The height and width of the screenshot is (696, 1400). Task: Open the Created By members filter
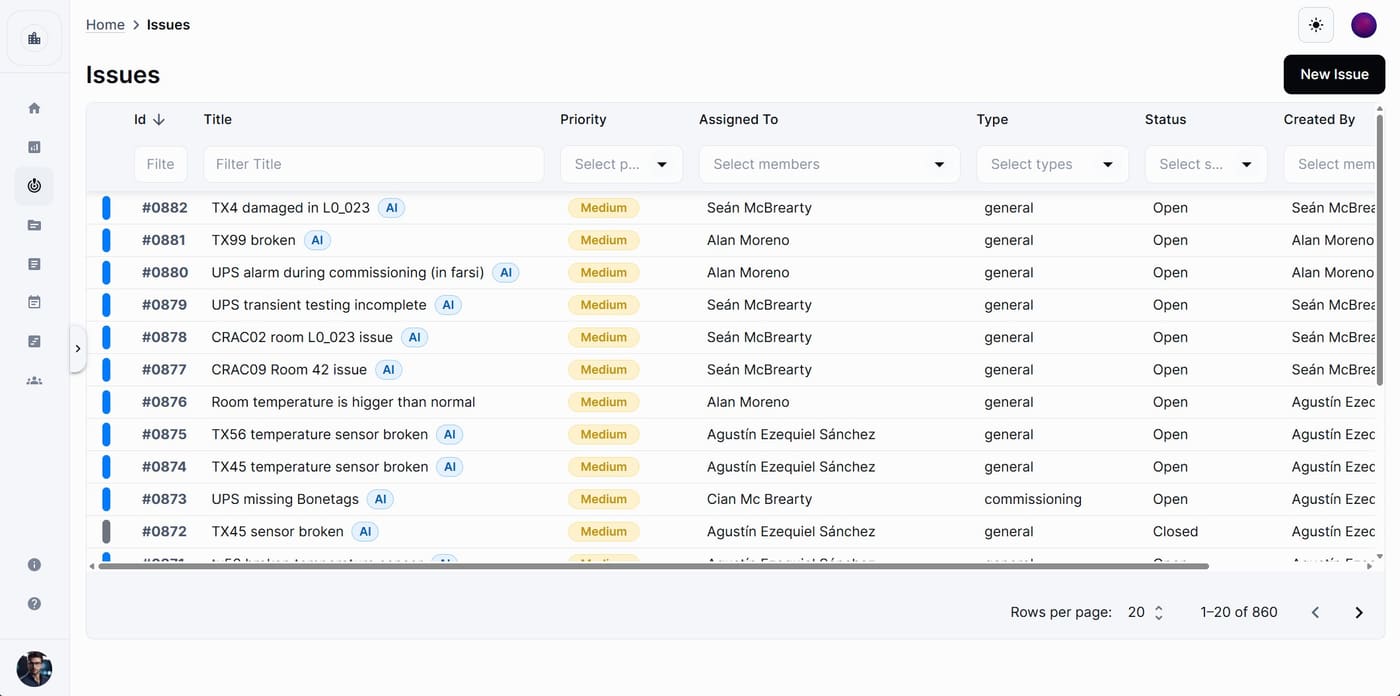point(1330,164)
